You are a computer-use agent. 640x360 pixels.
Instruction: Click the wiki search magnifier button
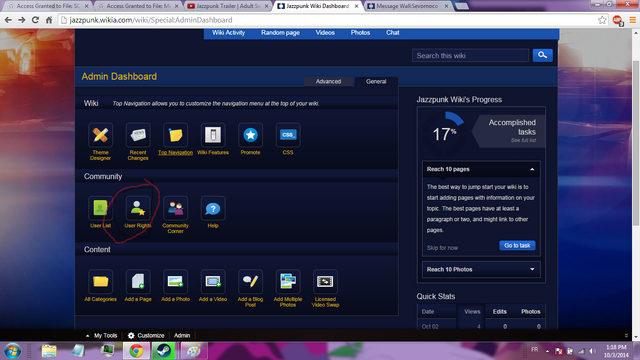point(542,55)
